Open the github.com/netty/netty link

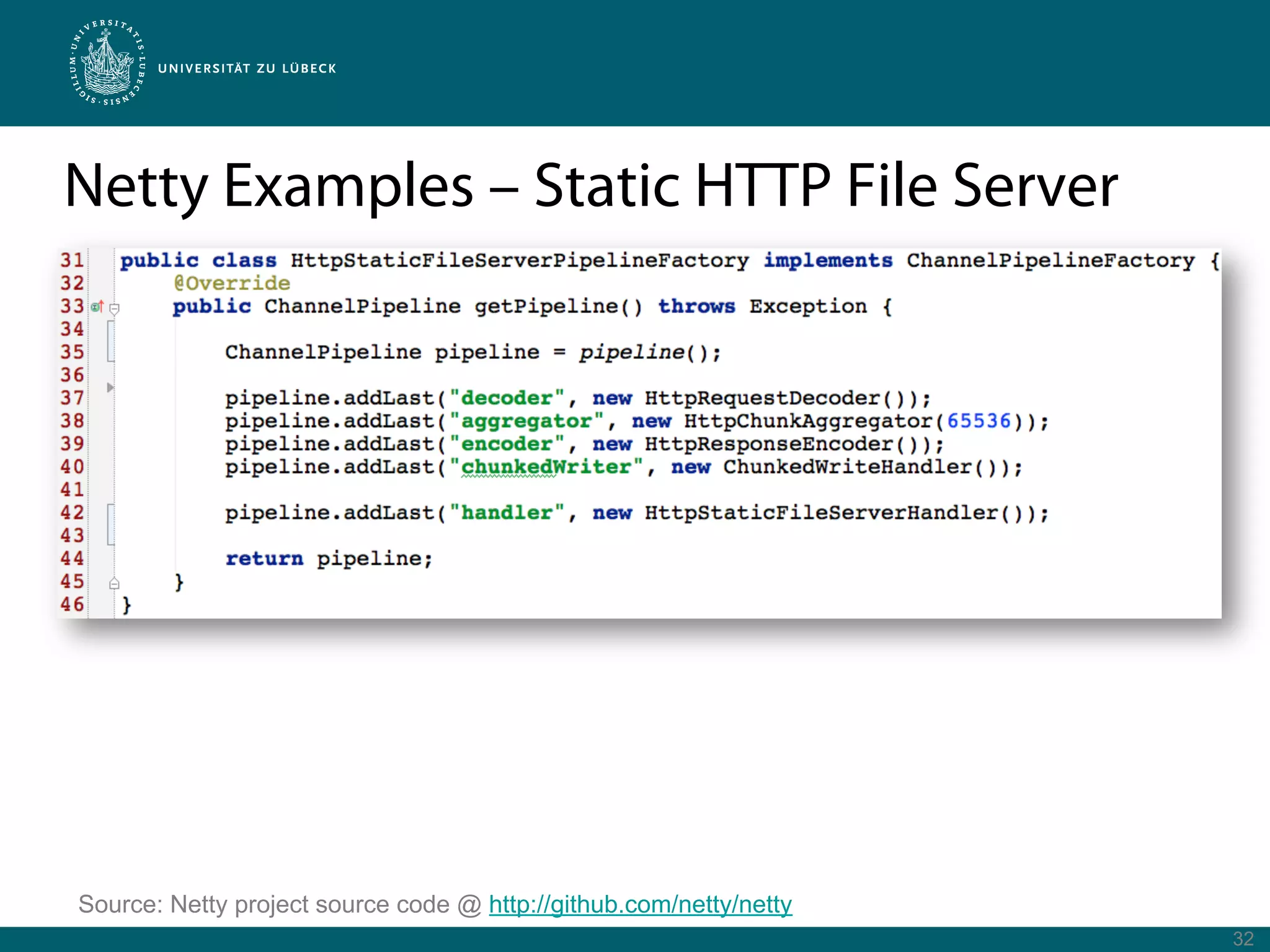click(640, 904)
